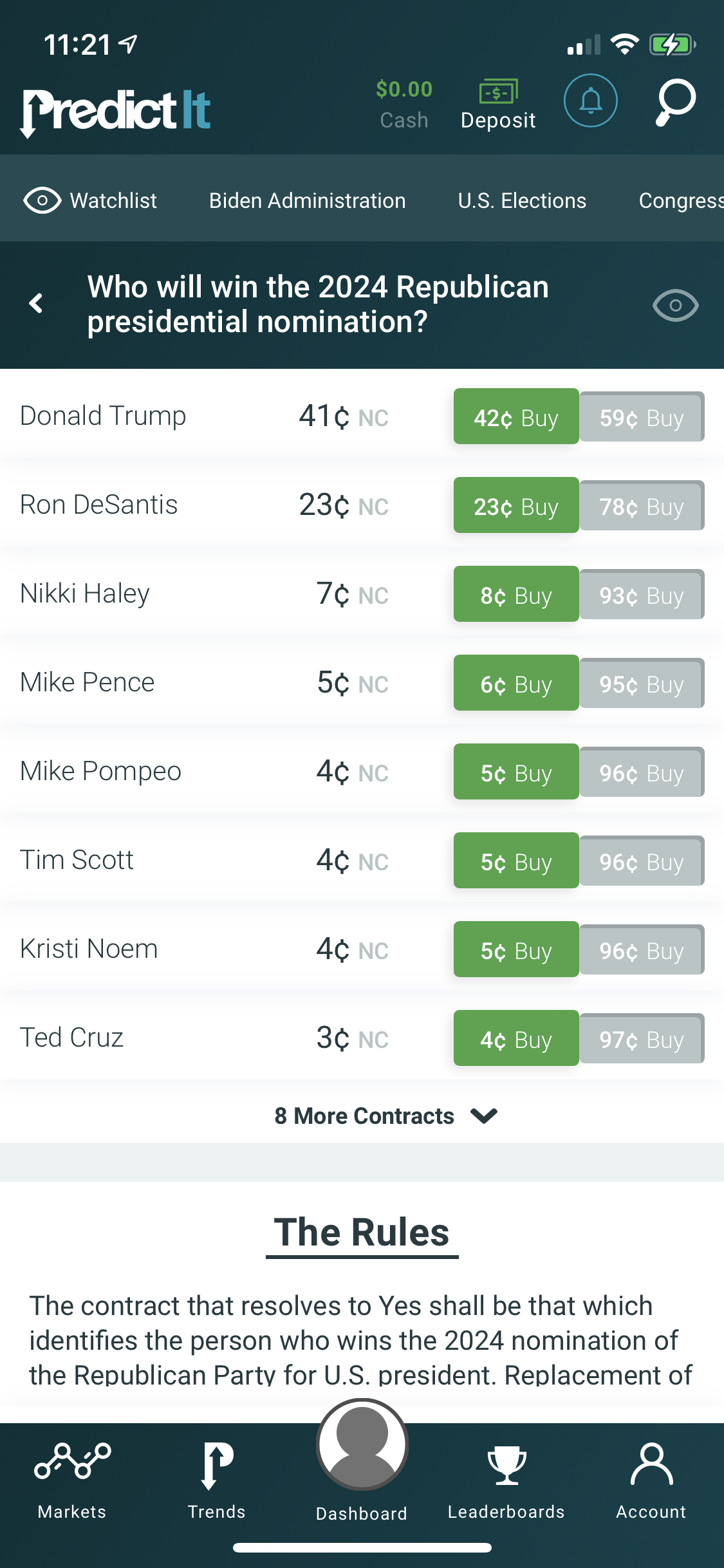724x1568 pixels.
Task: Expand 8 More Contracts
Action: pyautogui.click(x=385, y=1115)
